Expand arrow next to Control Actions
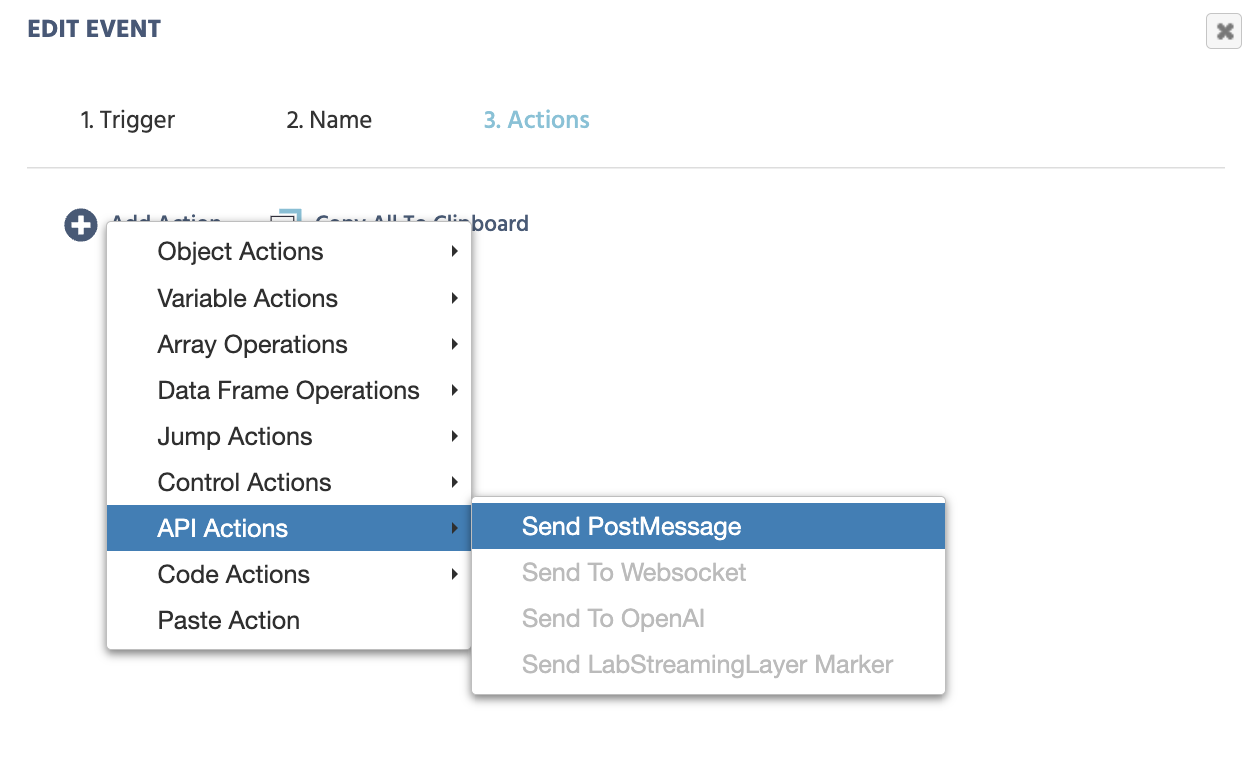 tap(454, 482)
